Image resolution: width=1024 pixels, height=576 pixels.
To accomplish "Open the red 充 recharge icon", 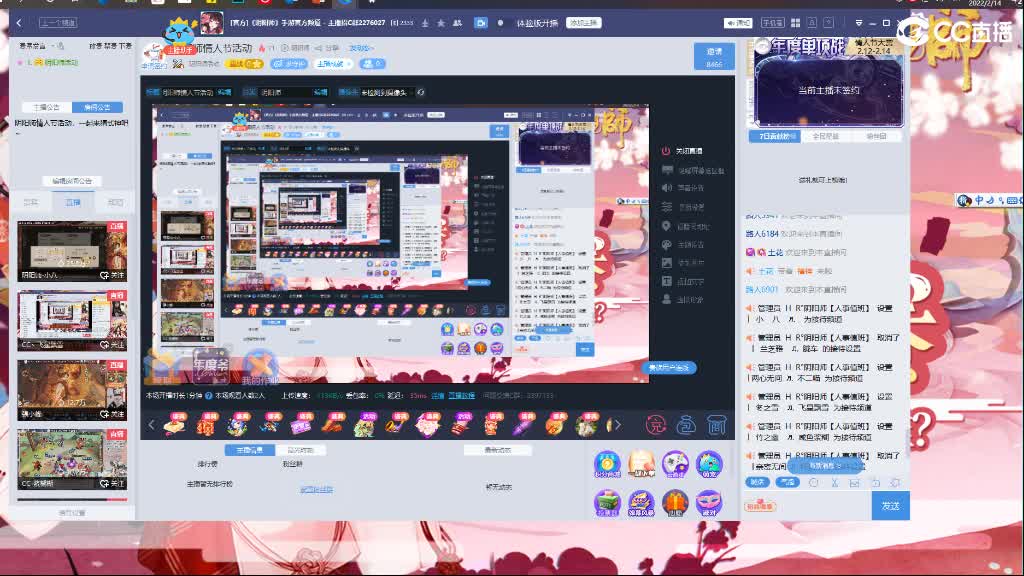I will pos(655,425).
